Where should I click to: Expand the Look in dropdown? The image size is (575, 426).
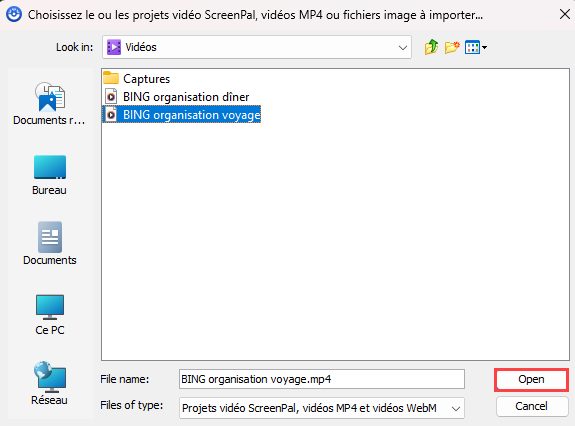tap(403, 47)
